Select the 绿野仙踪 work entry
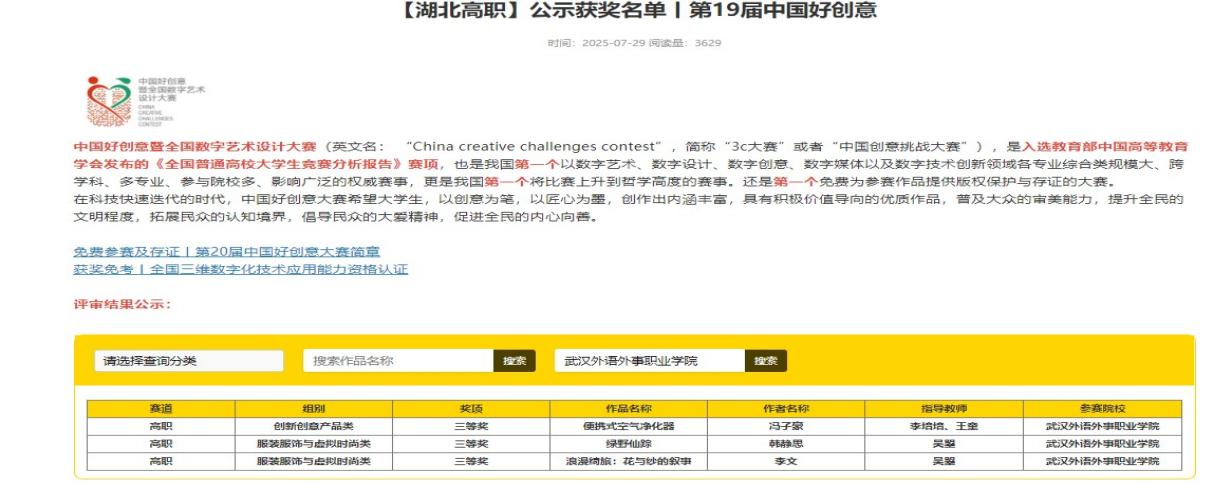The image size is (1232, 493). pyautogui.click(x=628, y=443)
